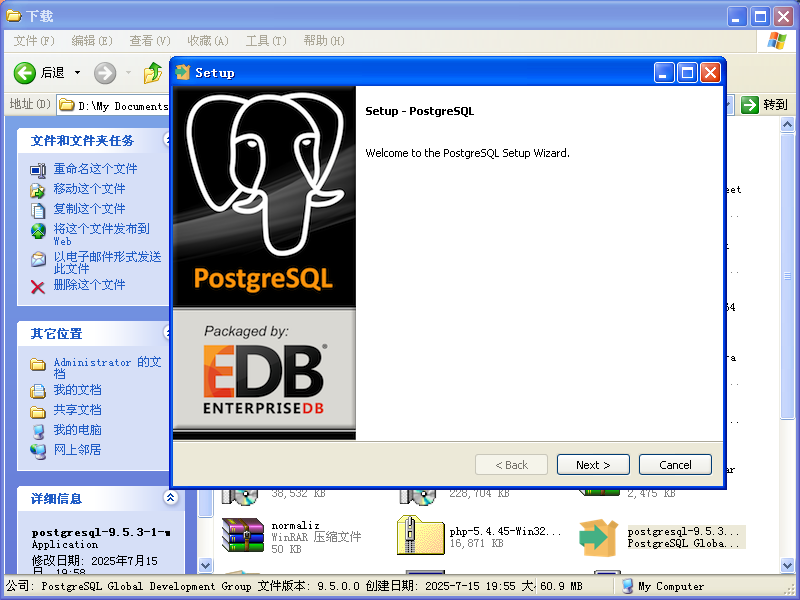The image size is (800, 600).
Task: Open the 网上邻居 location link
Action: (x=78, y=449)
